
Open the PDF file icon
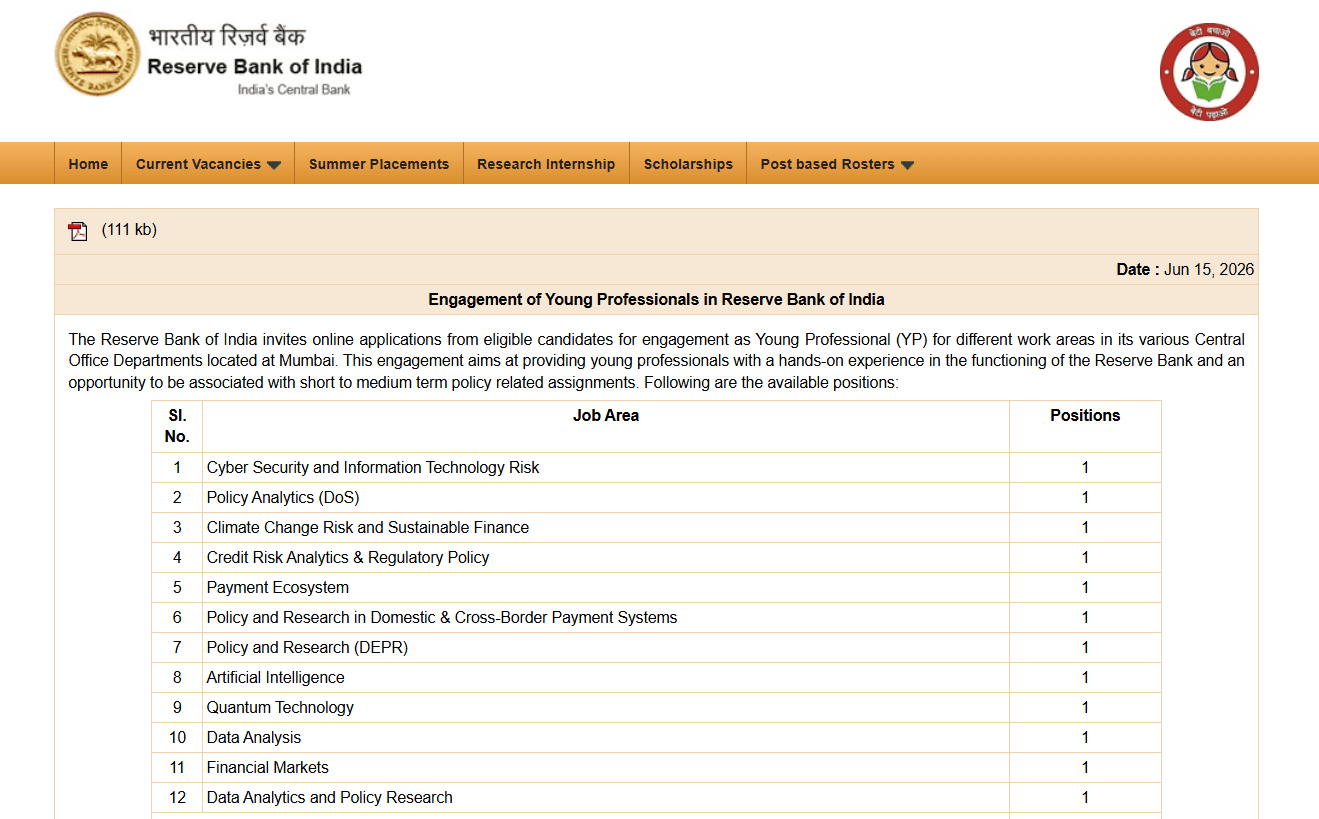point(78,231)
